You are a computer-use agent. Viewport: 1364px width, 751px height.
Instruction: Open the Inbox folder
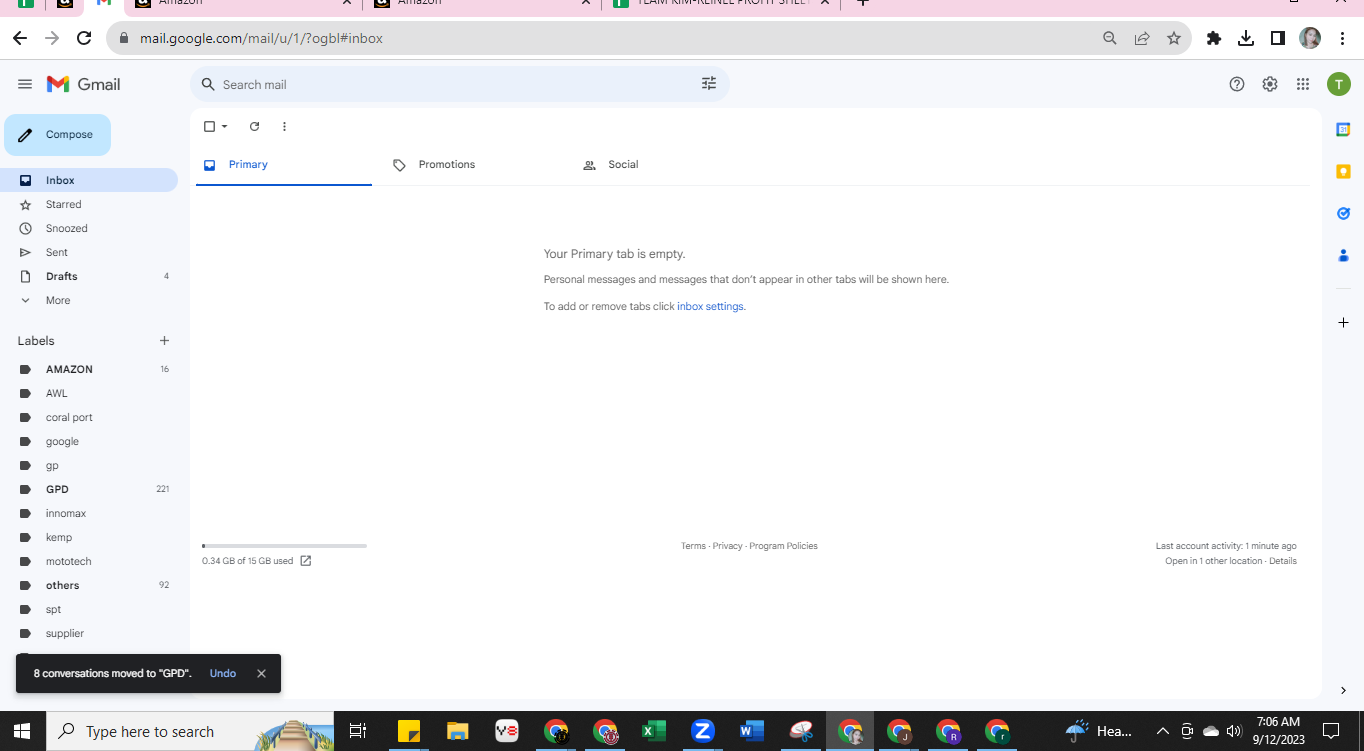click(x=89, y=180)
